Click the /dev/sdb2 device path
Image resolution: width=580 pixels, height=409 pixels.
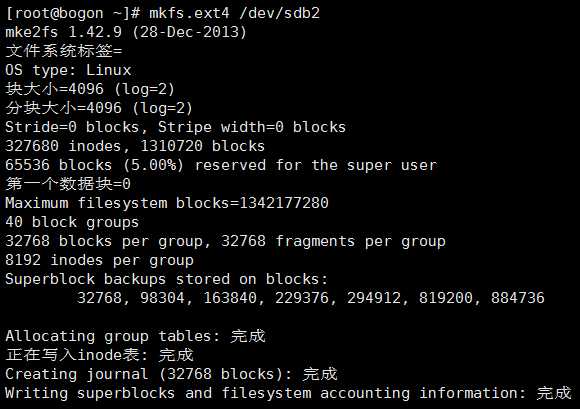[280, 13]
